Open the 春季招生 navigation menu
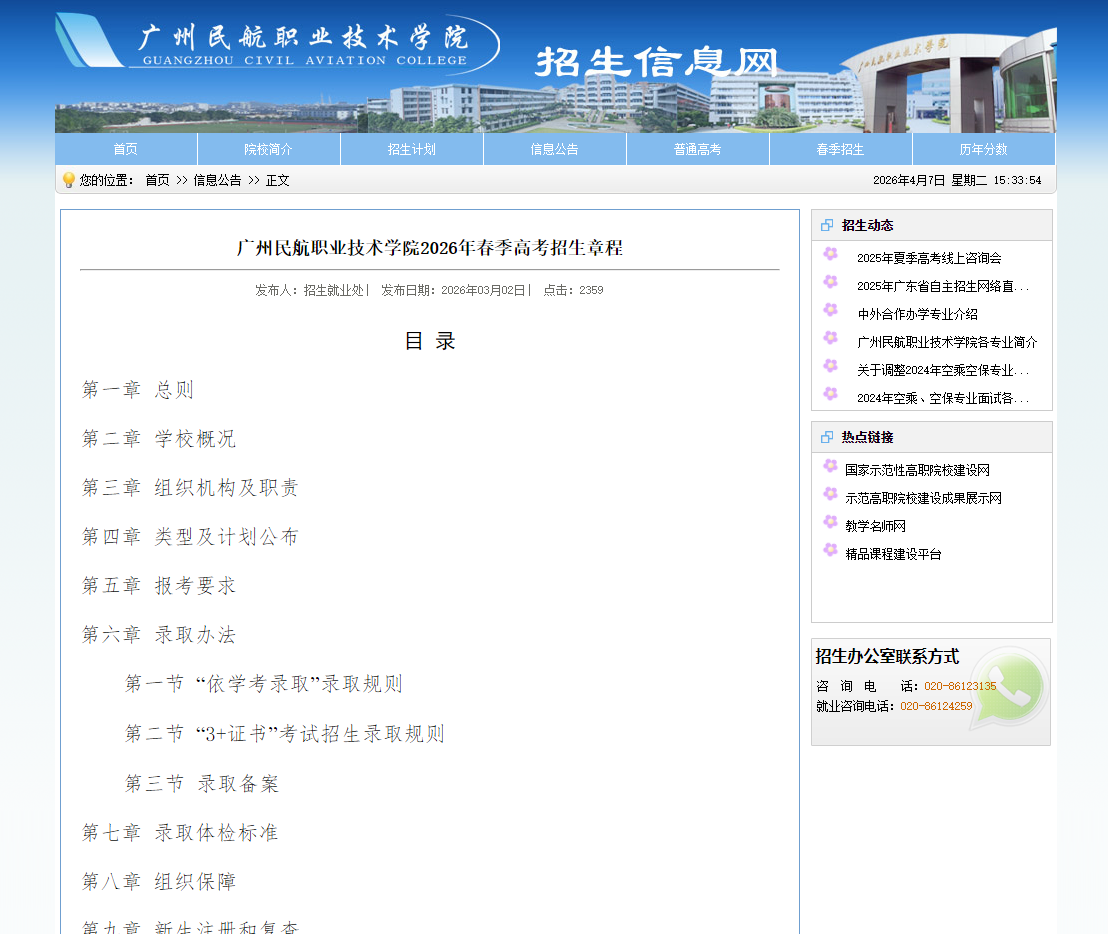 pos(840,148)
